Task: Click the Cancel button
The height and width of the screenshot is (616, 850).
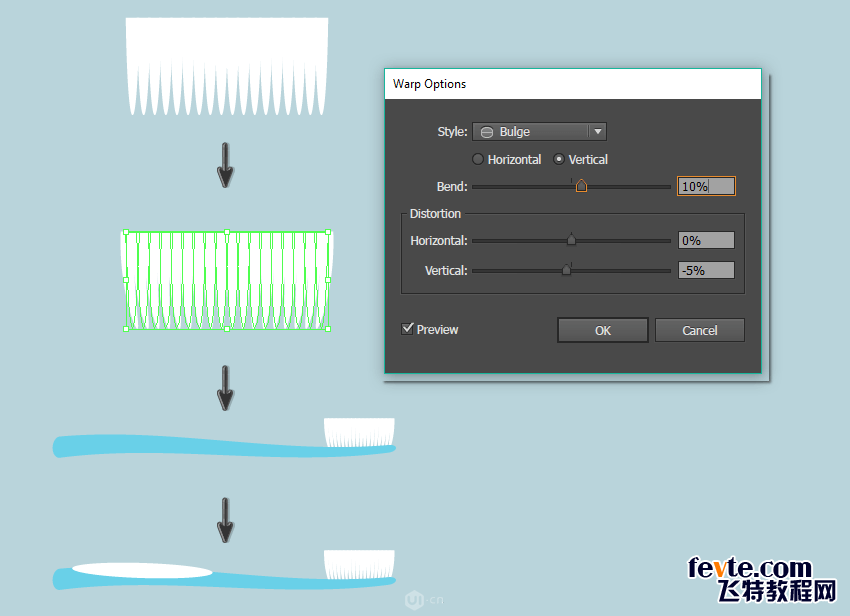Action: point(699,330)
